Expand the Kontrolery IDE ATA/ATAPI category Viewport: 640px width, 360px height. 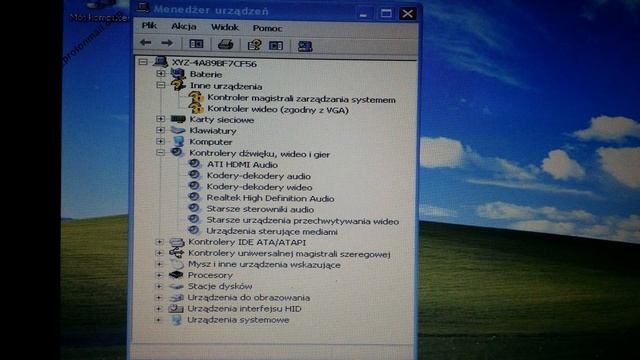(159, 242)
